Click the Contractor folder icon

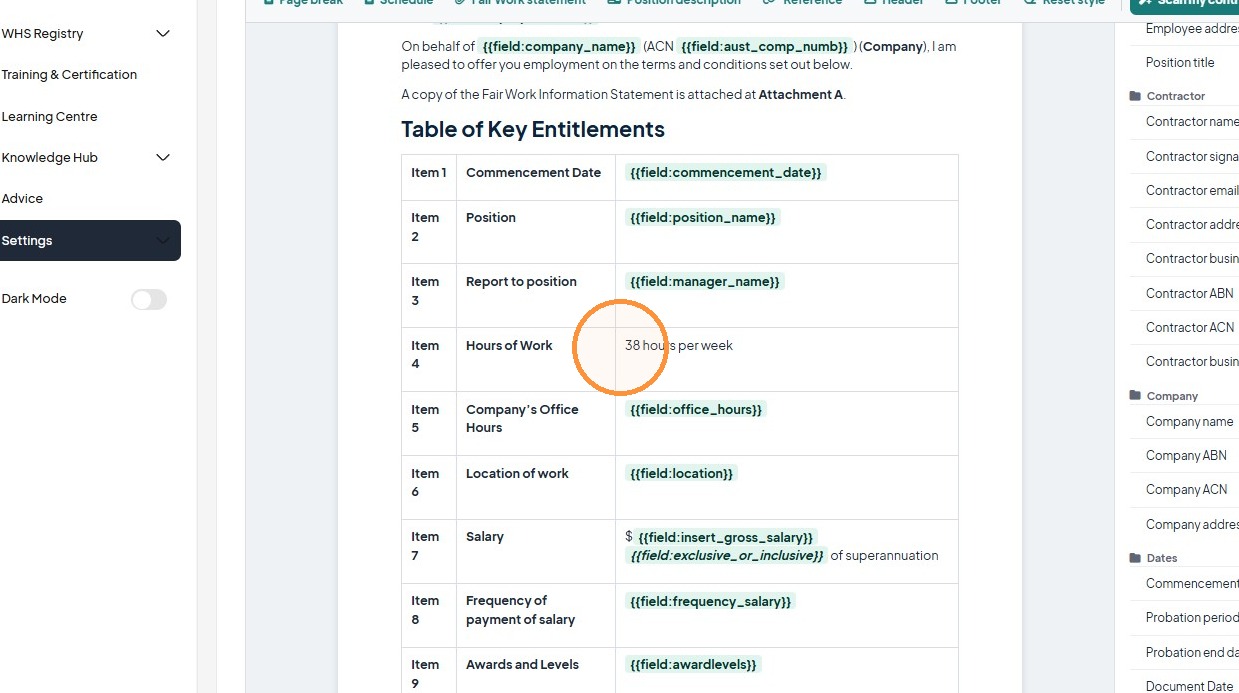(x=1135, y=96)
